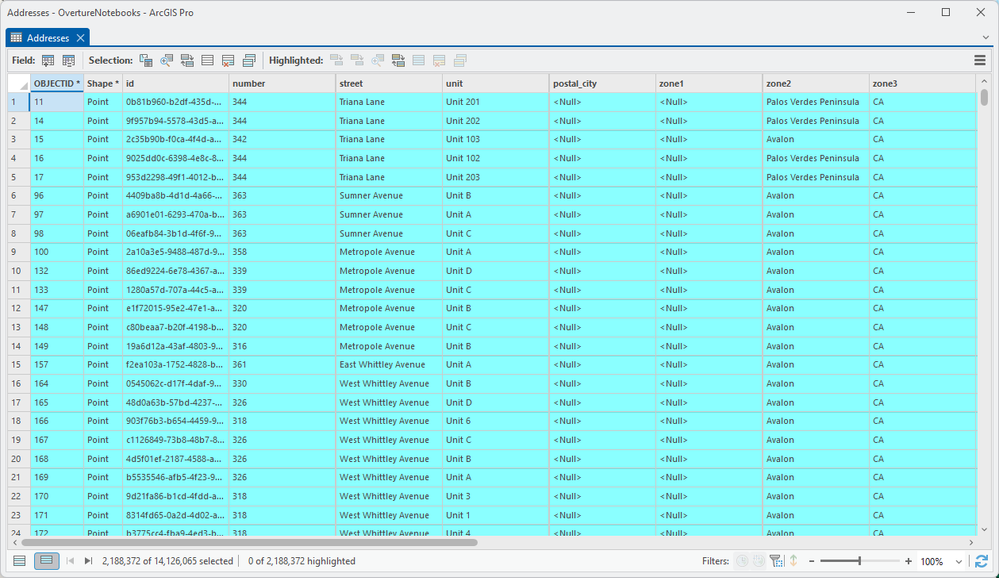
Task: Delete the selected rows
Action: click(x=226, y=60)
